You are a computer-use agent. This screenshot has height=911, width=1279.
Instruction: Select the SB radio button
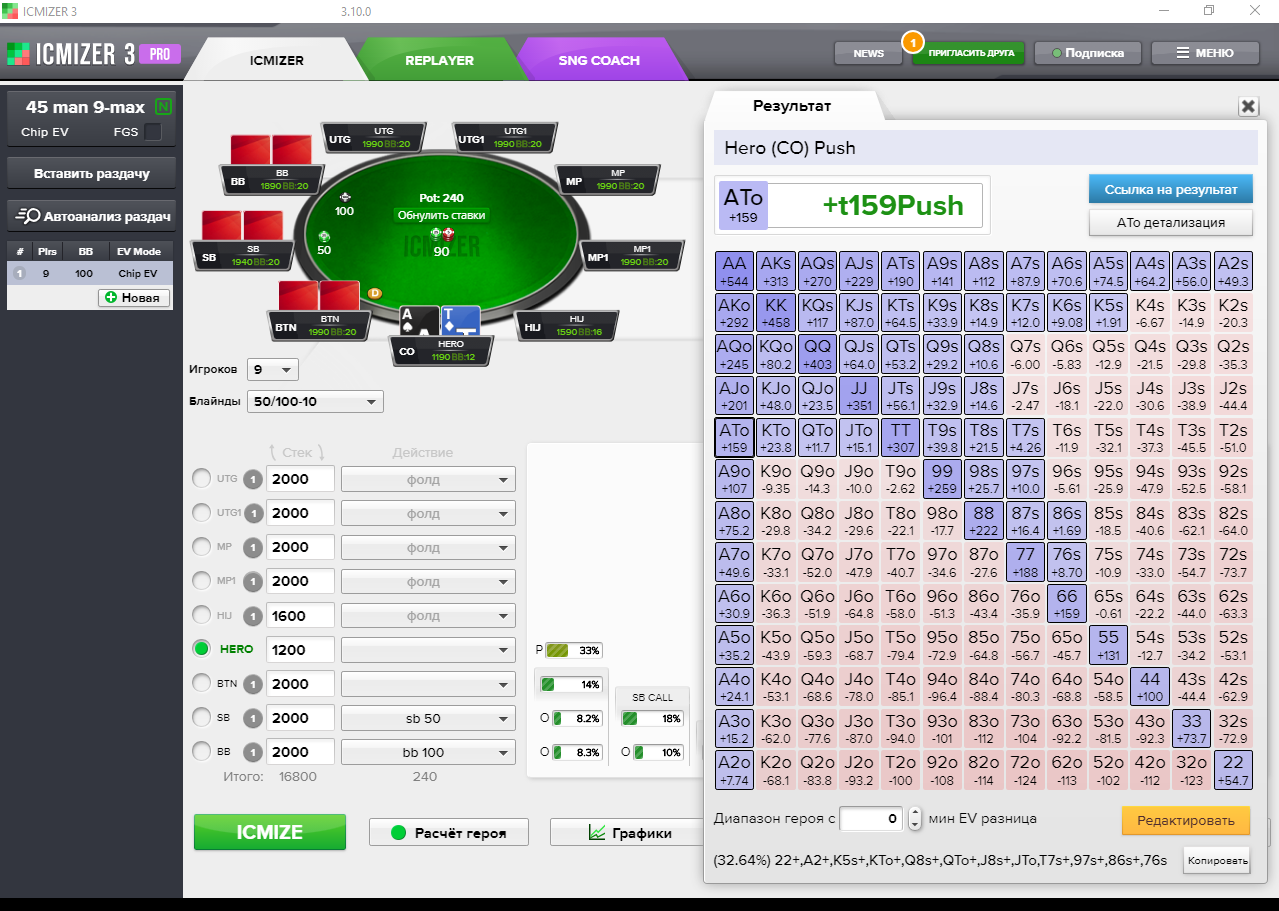201,717
